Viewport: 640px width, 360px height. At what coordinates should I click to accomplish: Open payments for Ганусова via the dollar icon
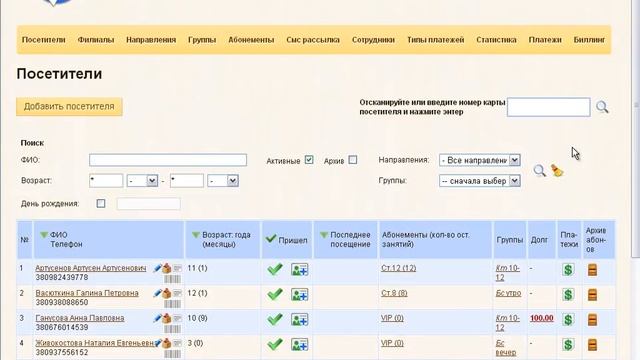[568, 320]
